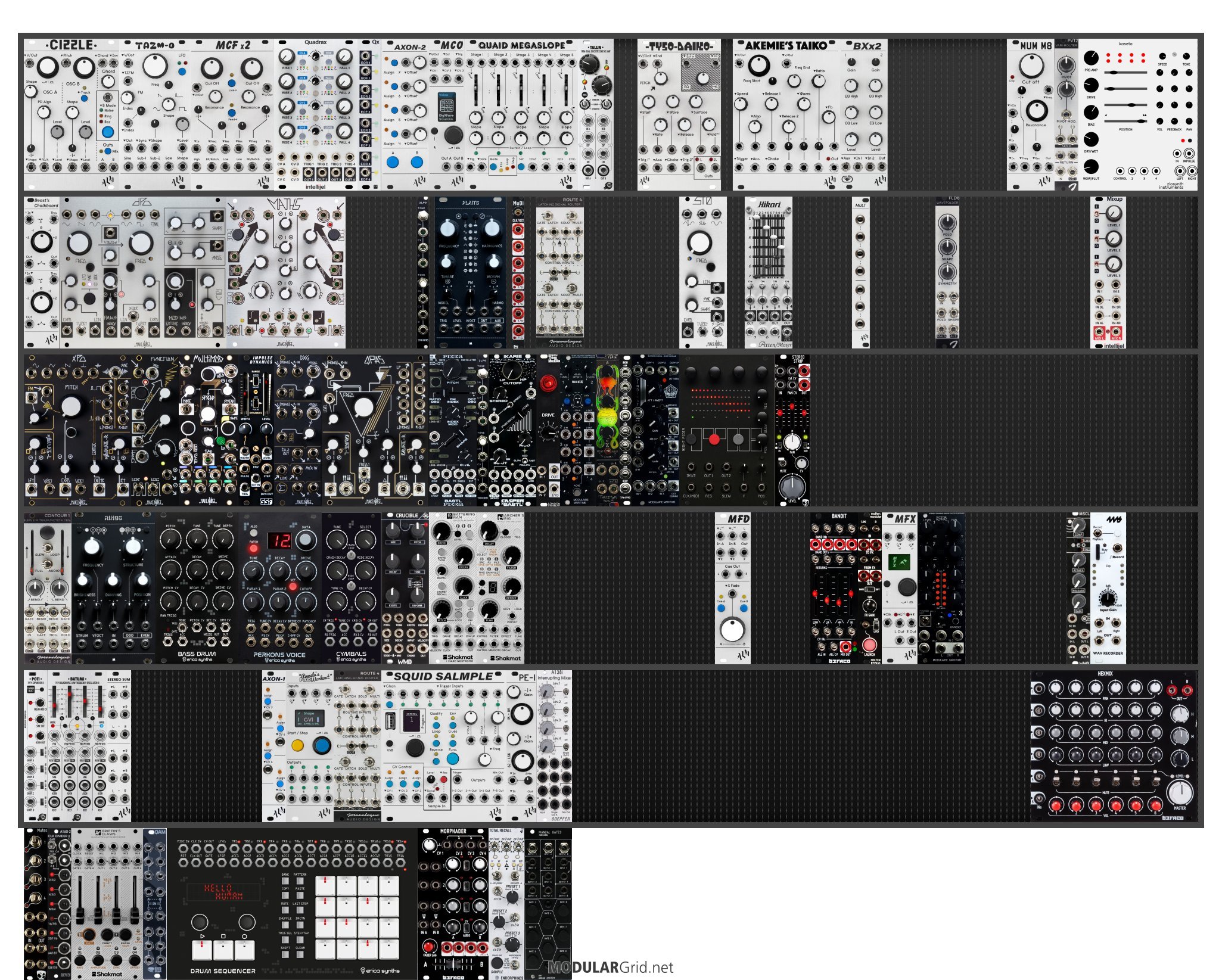This screenshot has height=980, width=1222.
Task: Hit the play pad on Drum Sequencer
Action: click(201, 949)
